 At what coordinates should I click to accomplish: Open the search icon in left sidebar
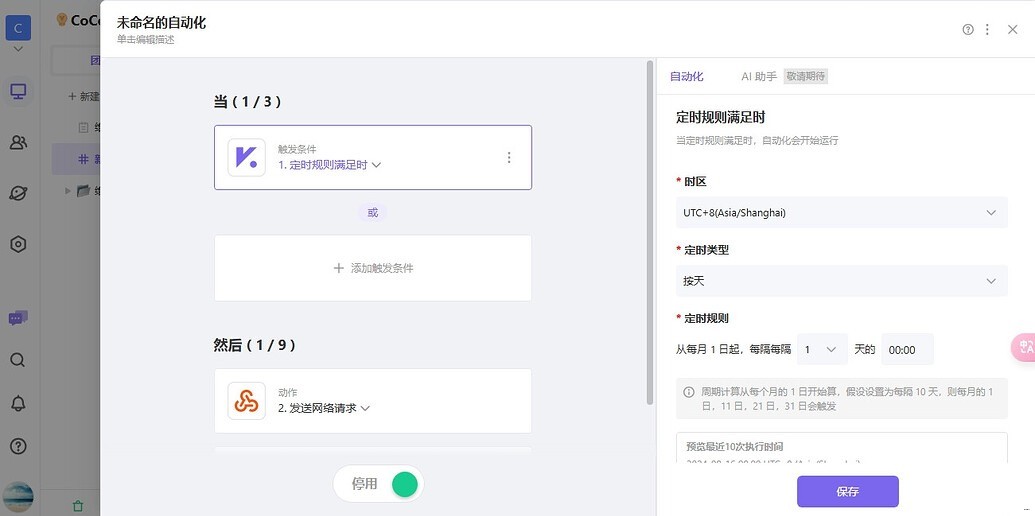click(18, 360)
